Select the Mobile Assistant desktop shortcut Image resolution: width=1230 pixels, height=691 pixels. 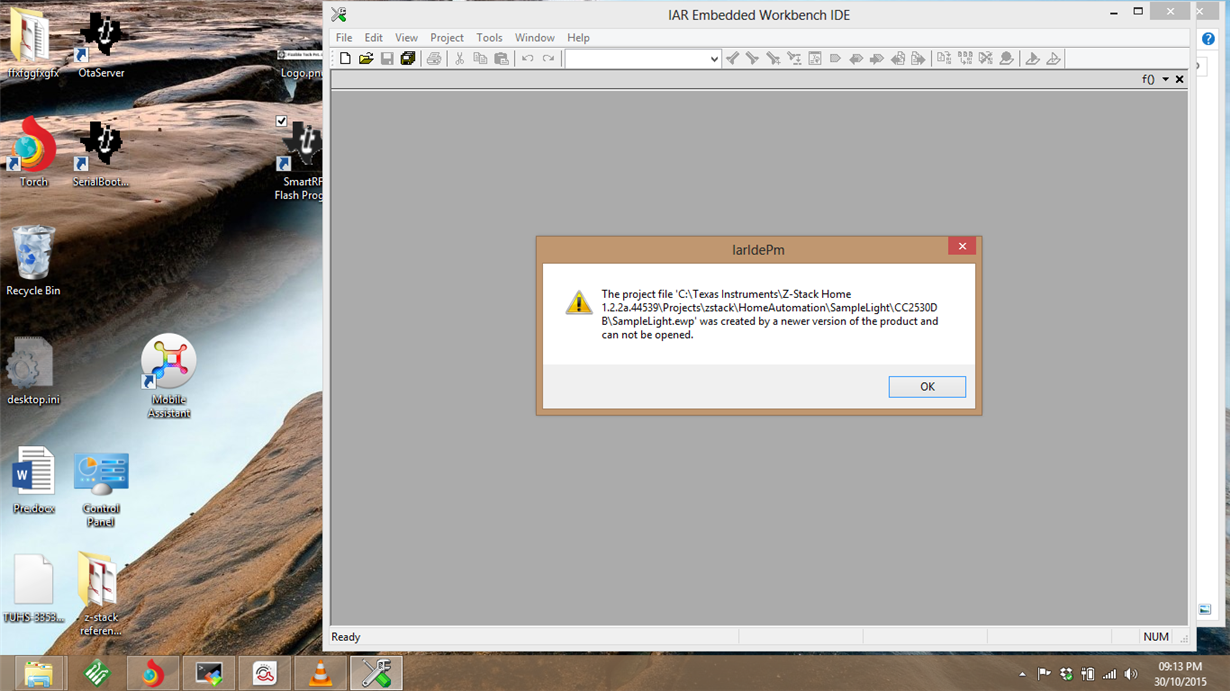[x=168, y=376]
